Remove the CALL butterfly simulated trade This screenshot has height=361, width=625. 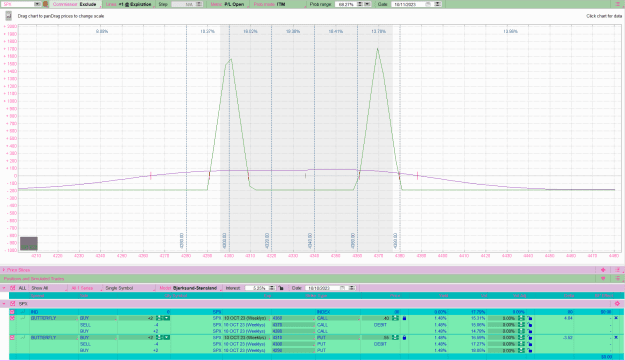click(x=616, y=318)
